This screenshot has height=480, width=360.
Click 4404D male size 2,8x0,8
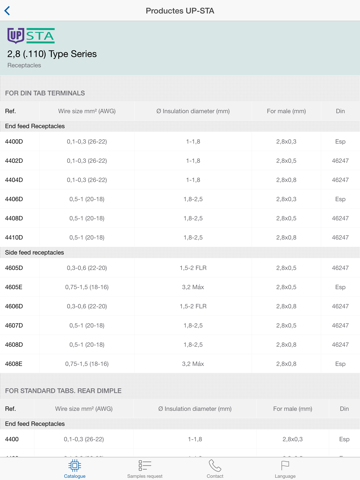tap(286, 180)
